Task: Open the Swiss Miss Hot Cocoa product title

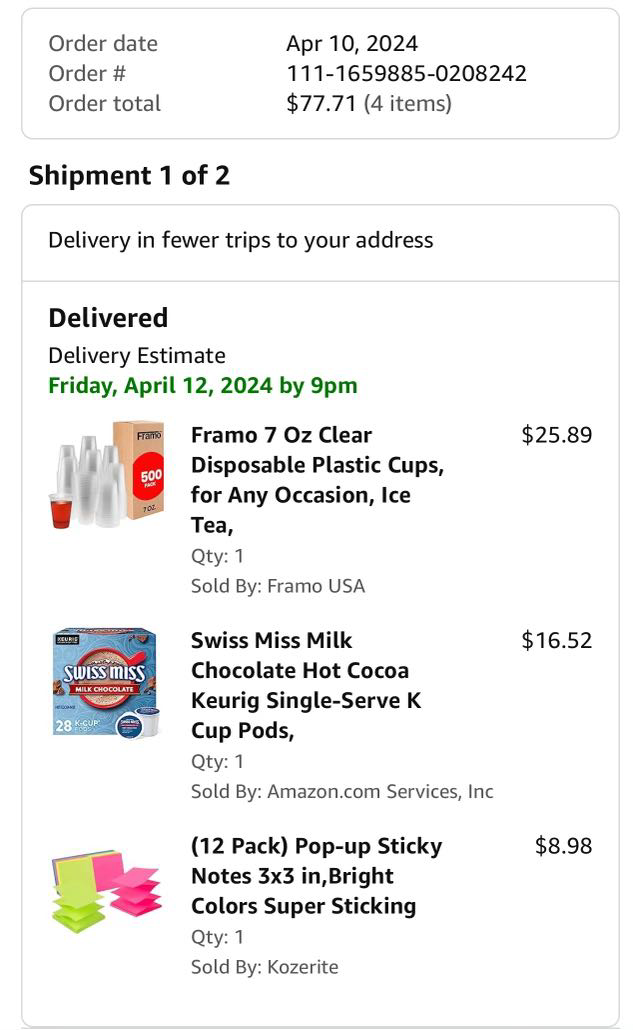Action: (306, 685)
